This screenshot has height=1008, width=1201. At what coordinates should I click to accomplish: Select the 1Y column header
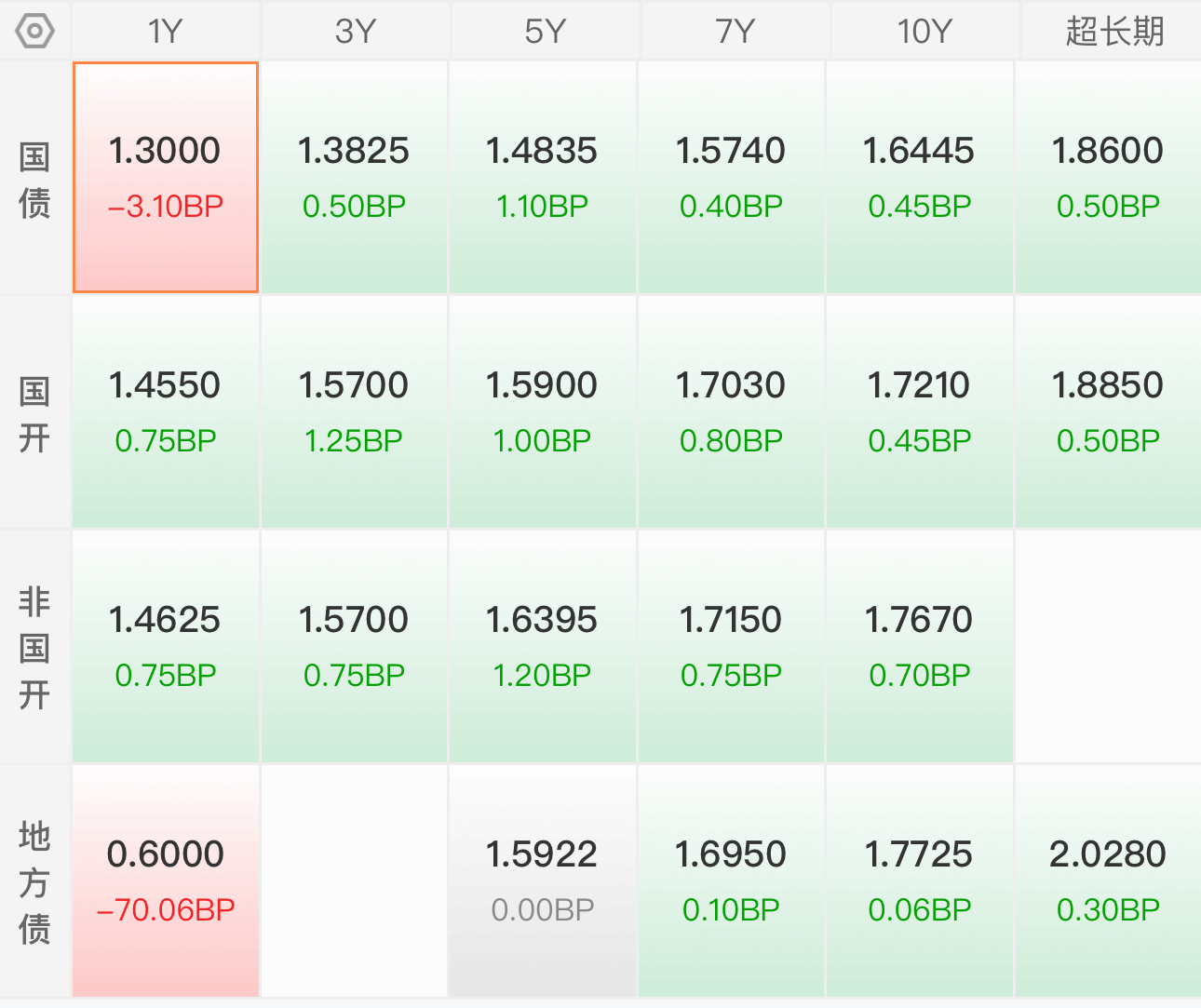[166, 32]
